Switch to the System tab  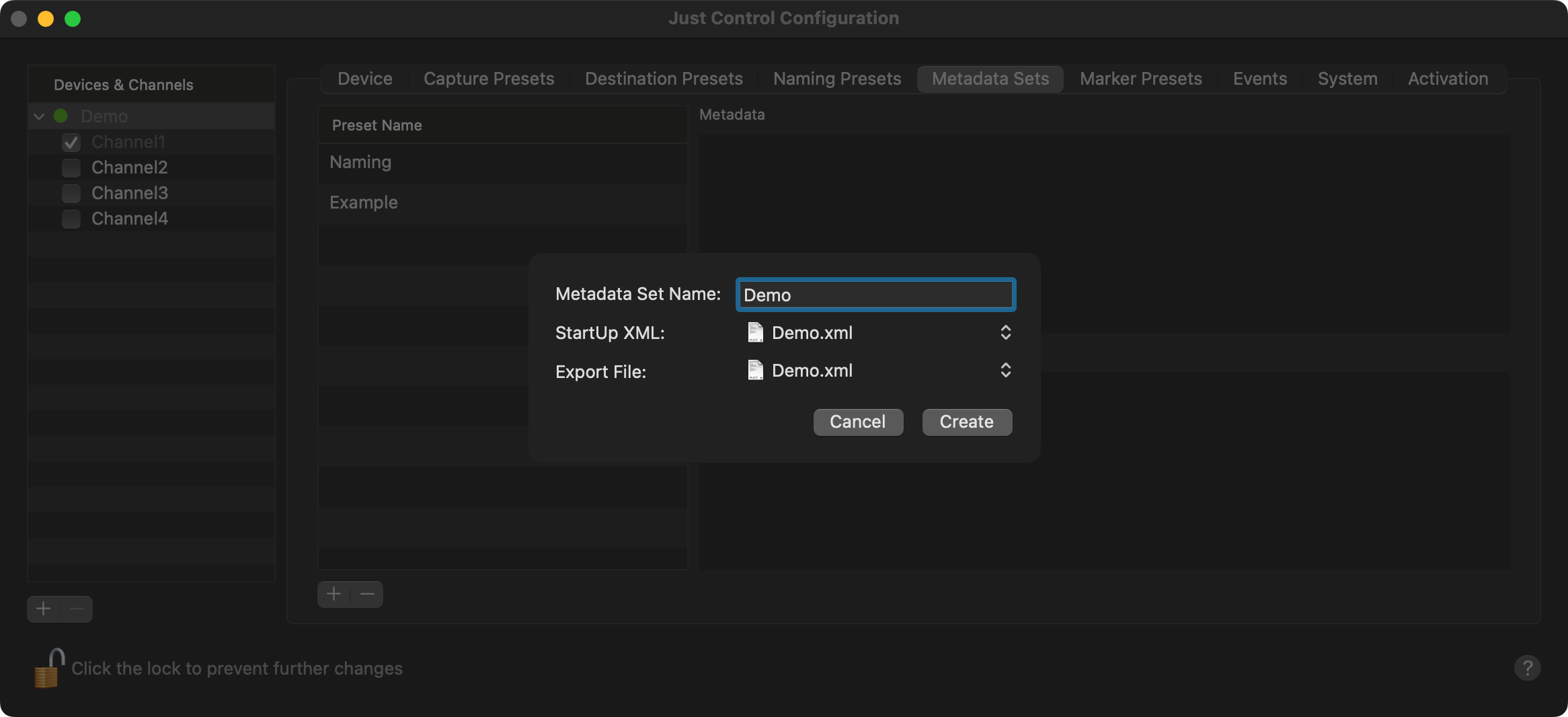[x=1347, y=79]
